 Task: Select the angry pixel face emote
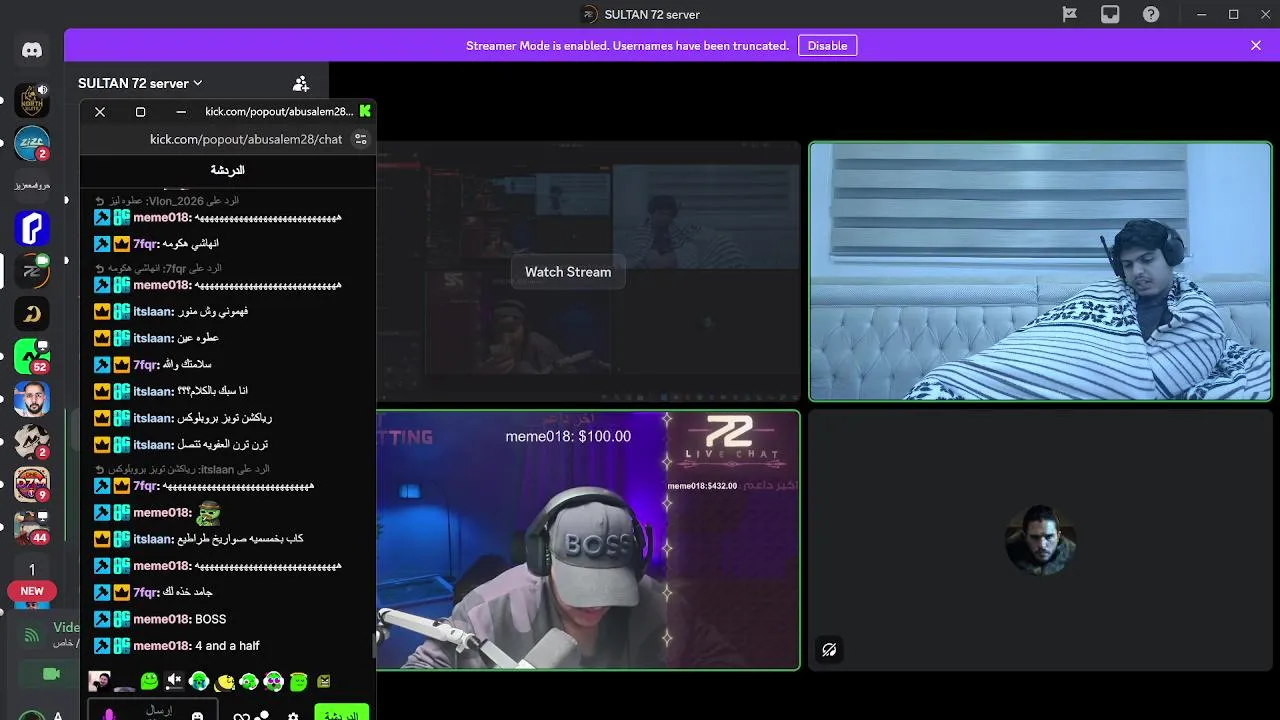tap(323, 682)
